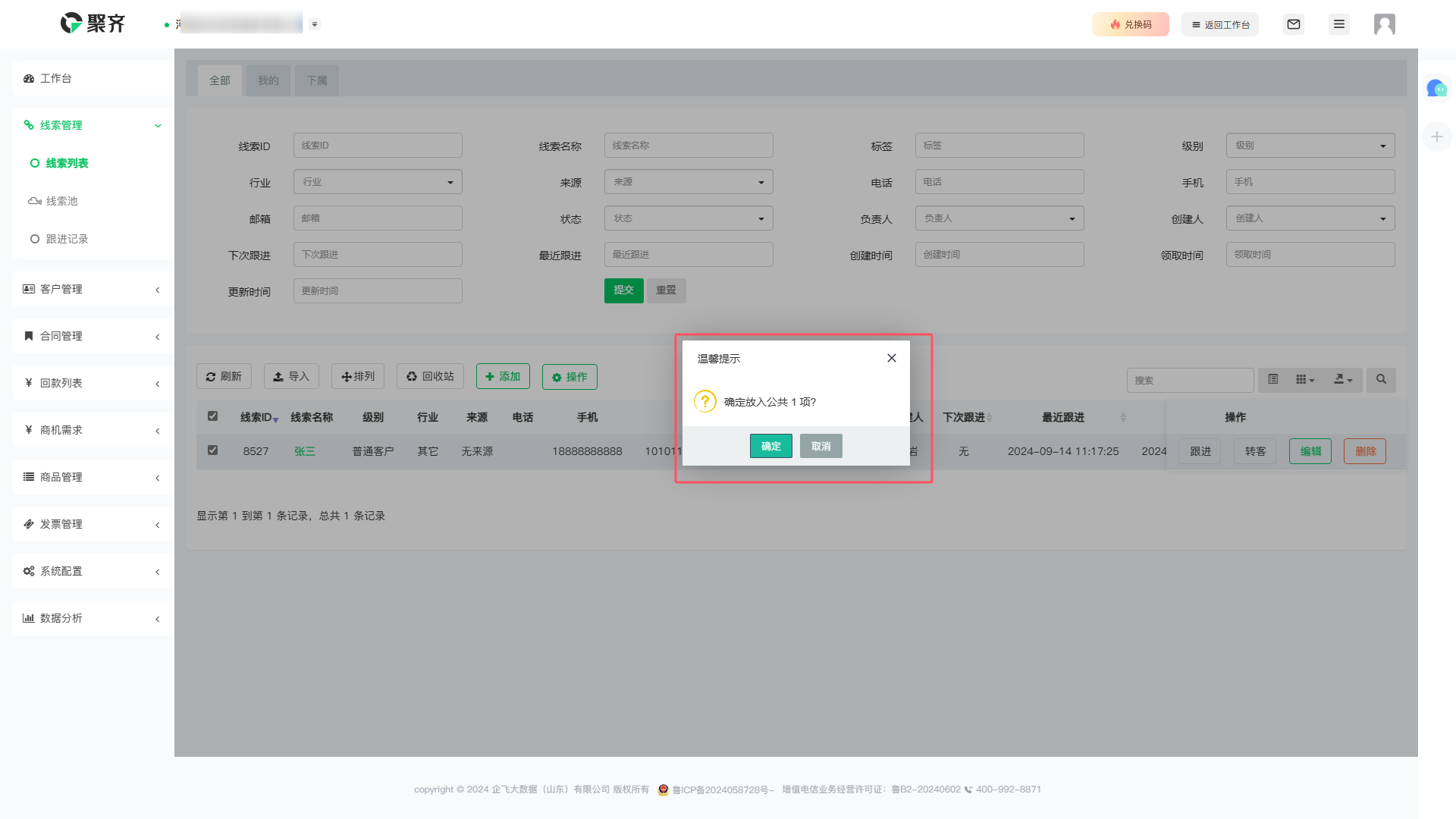Collapse the 线索管理 sidebar menu
Image resolution: width=1456 pixels, height=819 pixels.
[x=93, y=125]
